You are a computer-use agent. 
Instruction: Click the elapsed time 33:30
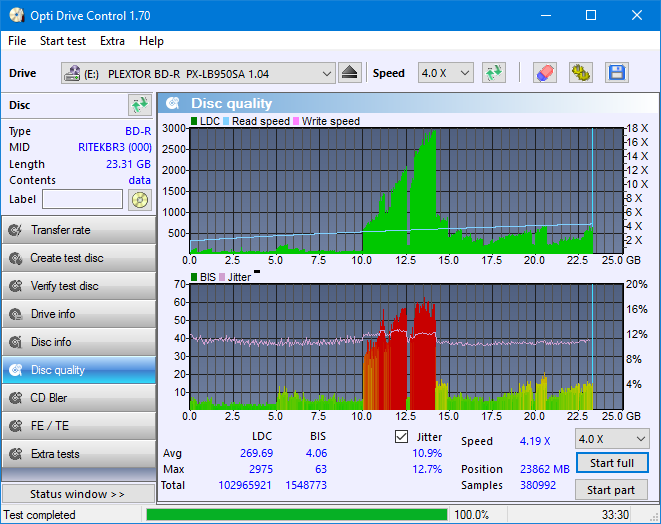[615, 515]
